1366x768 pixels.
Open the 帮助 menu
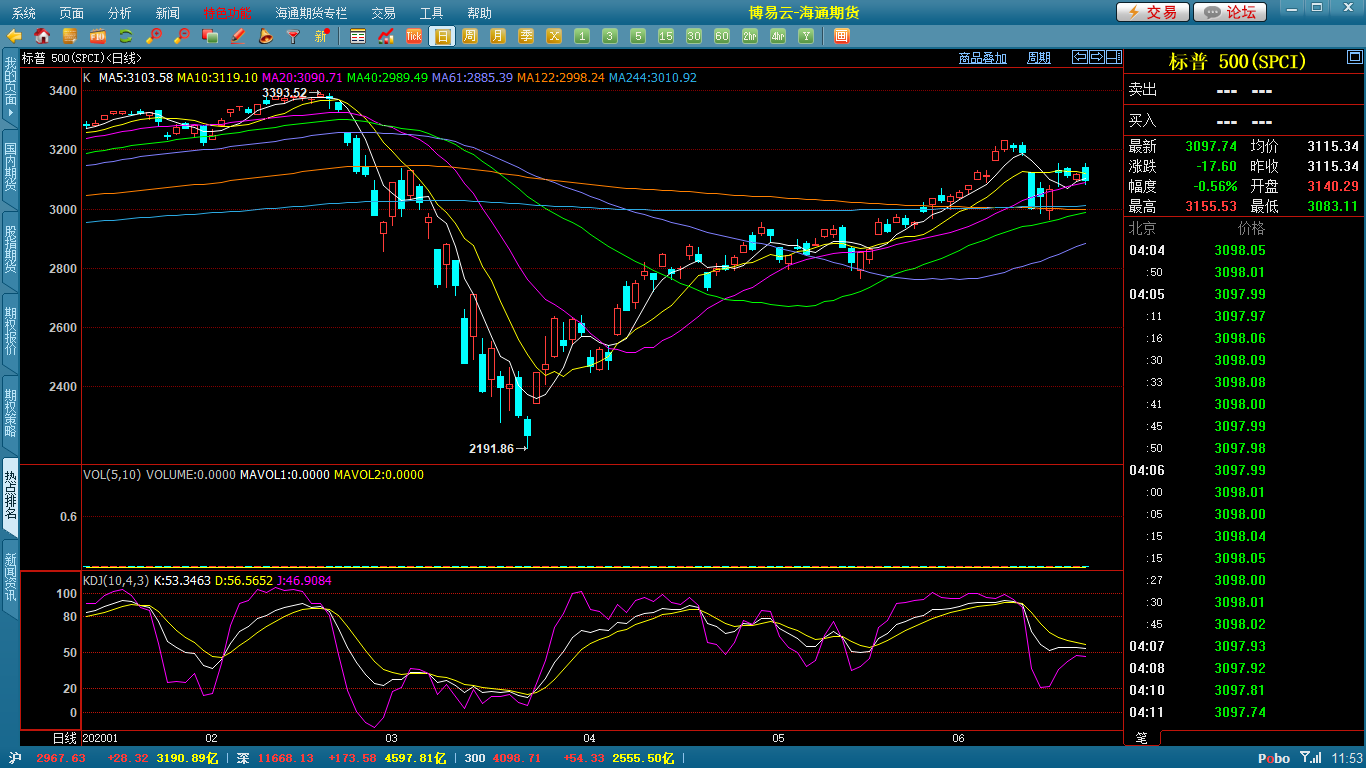(x=480, y=13)
